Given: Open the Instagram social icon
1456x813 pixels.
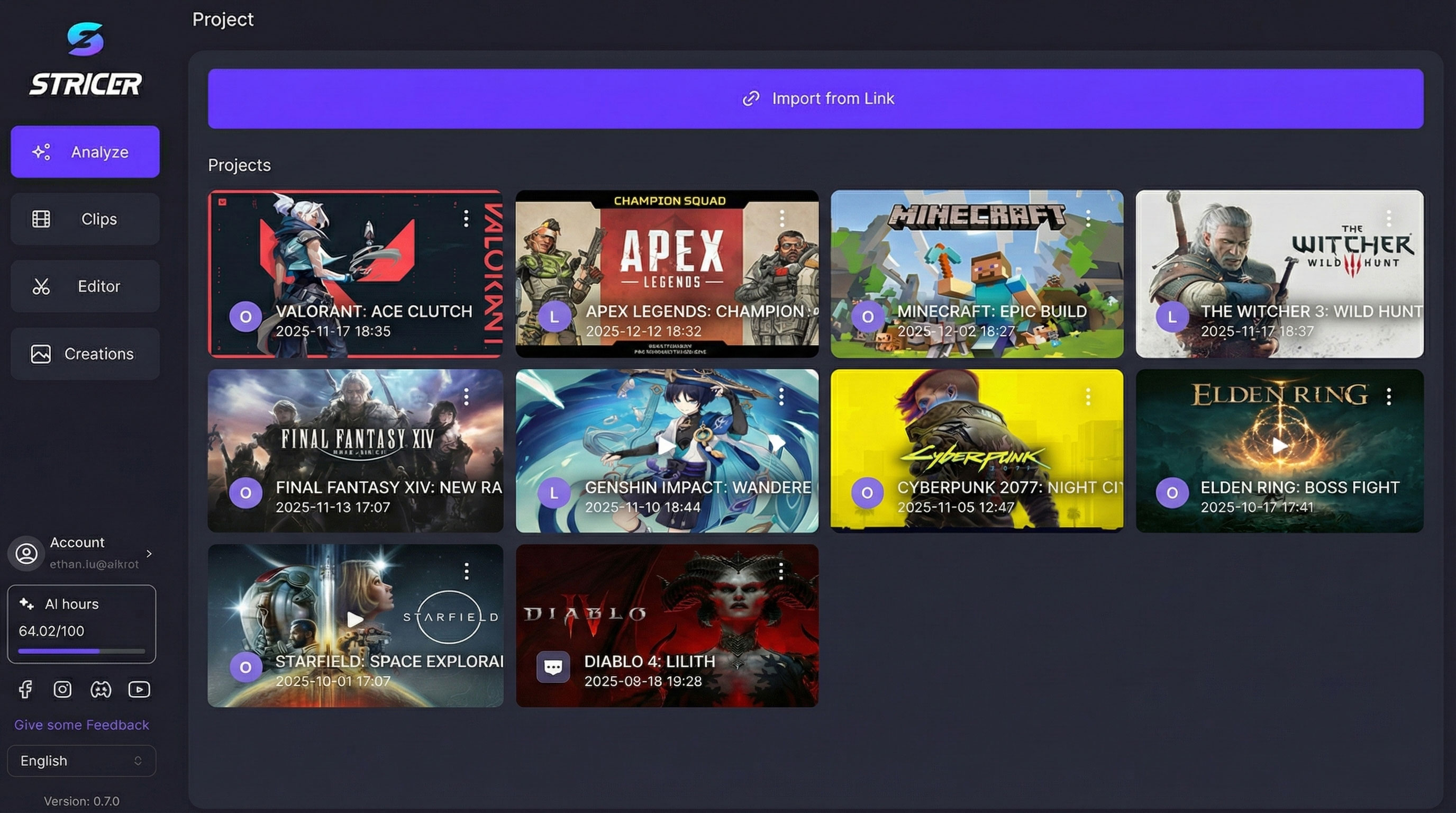Looking at the screenshot, I should [x=63, y=689].
